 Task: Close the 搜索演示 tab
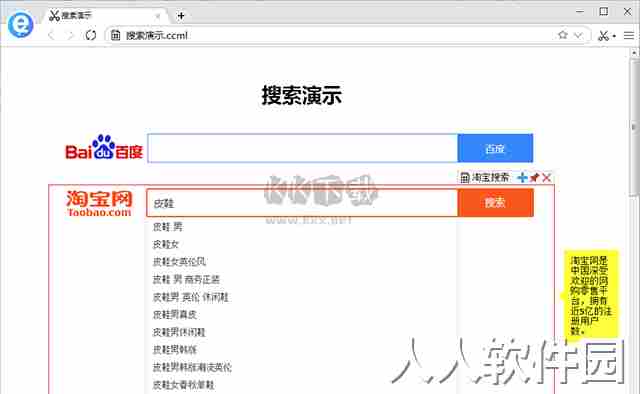pyautogui.click(x=157, y=16)
